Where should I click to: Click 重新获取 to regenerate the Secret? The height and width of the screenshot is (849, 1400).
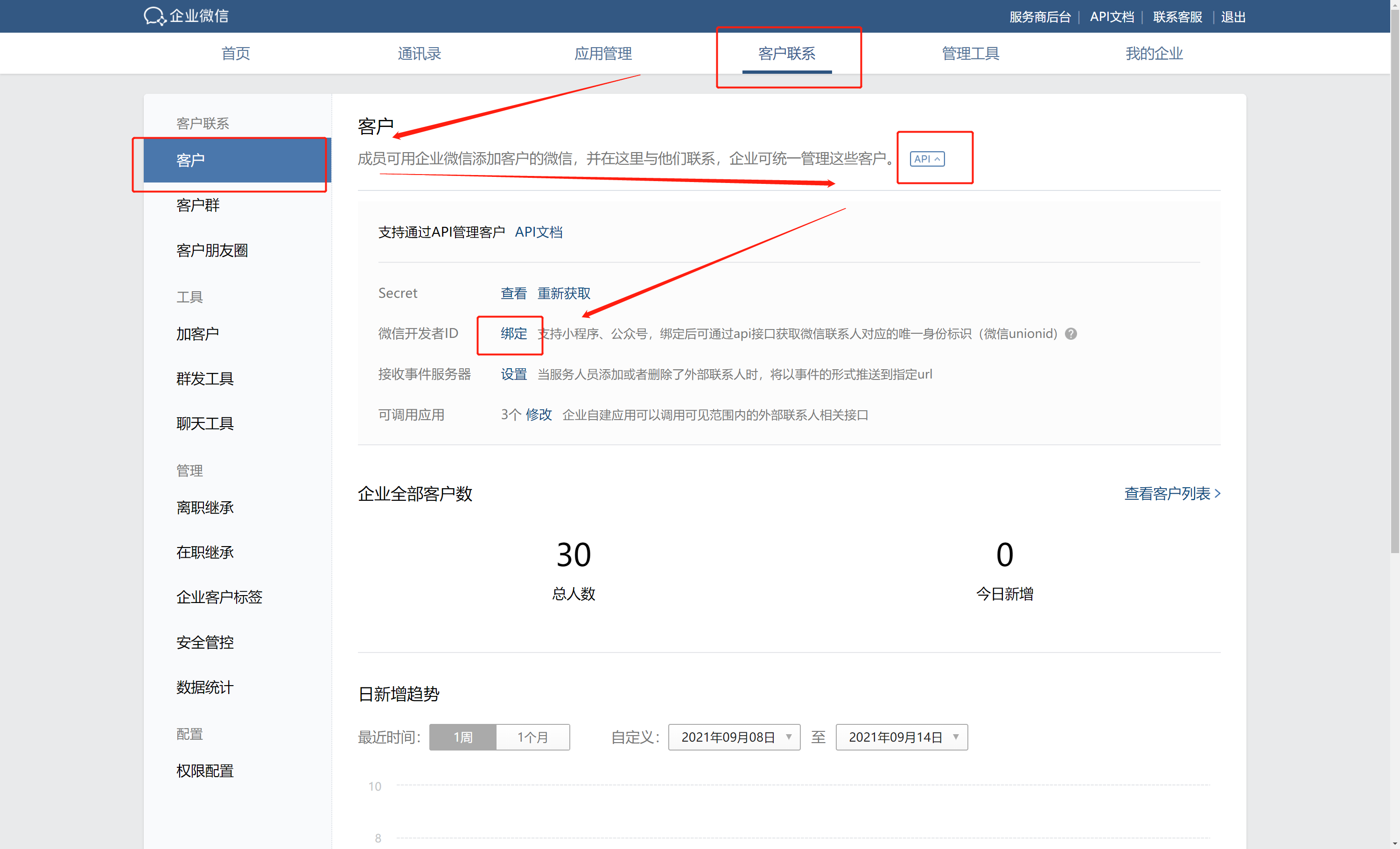coord(564,293)
